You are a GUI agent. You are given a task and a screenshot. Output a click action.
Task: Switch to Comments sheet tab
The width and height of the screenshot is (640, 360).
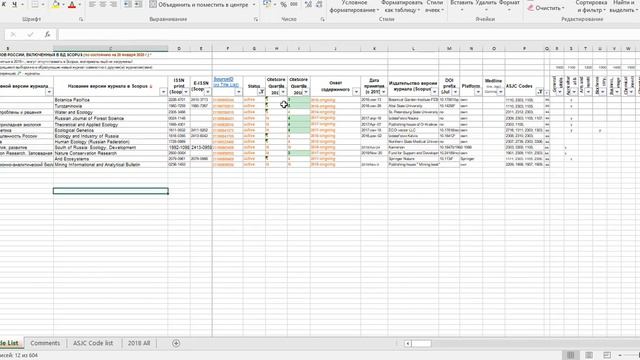click(45, 343)
